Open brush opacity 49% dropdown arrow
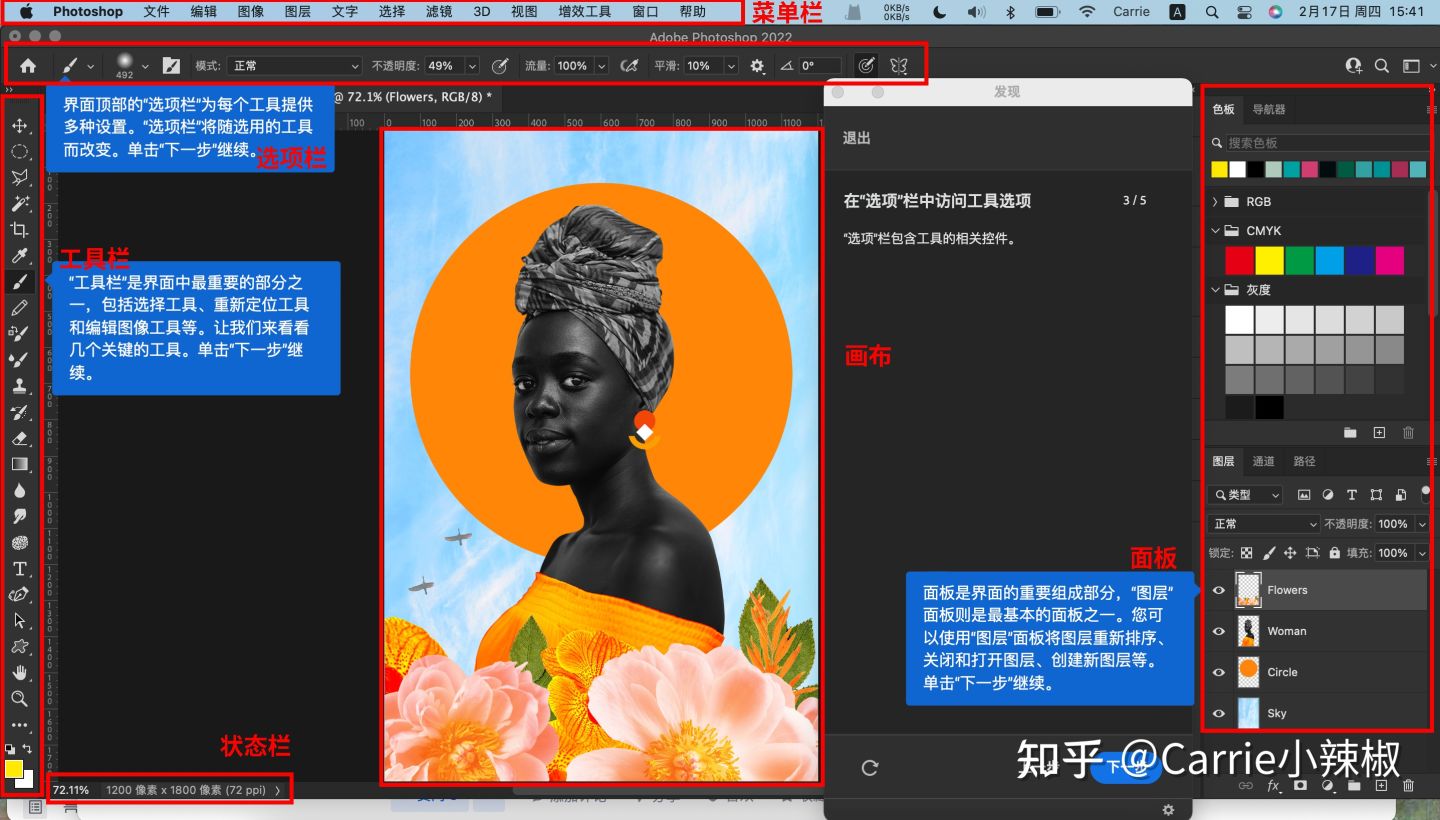Image resolution: width=1440 pixels, height=820 pixels. tap(472, 66)
